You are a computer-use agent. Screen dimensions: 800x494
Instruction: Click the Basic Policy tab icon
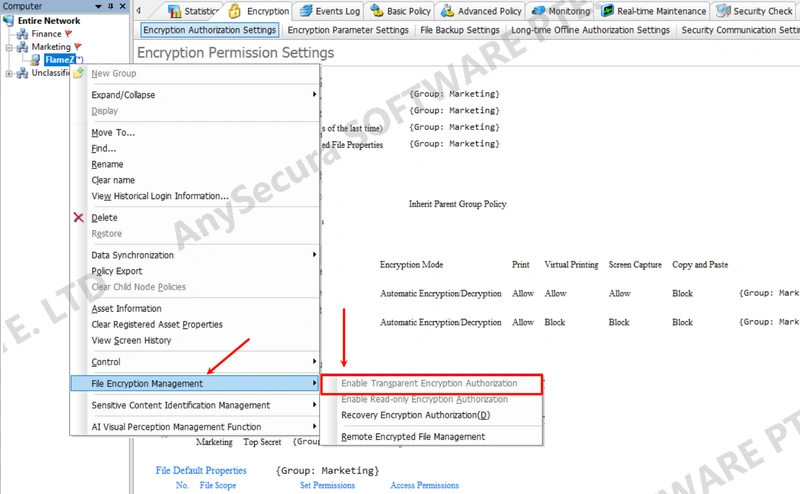pos(377,11)
